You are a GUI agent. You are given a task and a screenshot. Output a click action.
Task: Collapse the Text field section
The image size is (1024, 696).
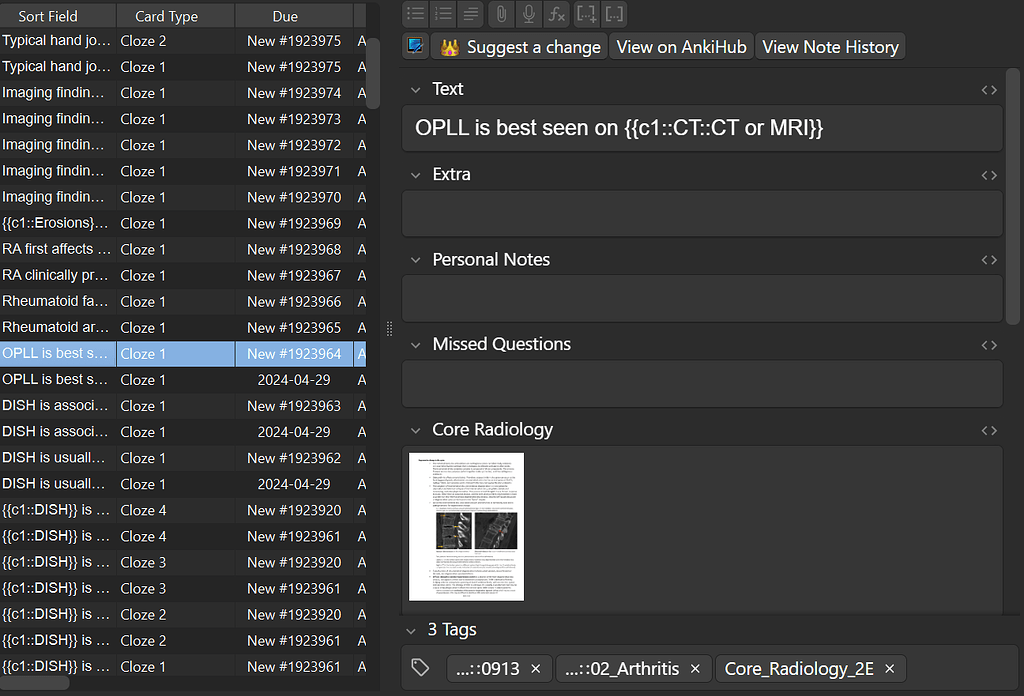pos(417,90)
